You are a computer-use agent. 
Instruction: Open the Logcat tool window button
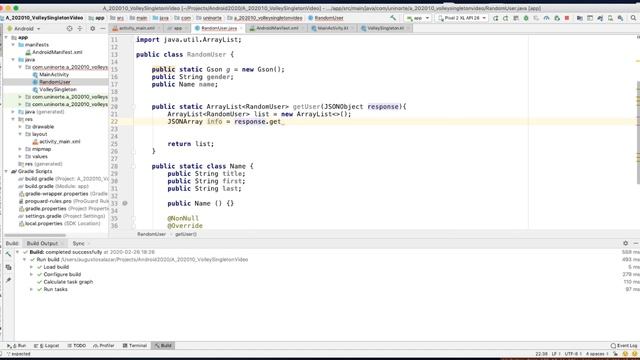coord(46,346)
